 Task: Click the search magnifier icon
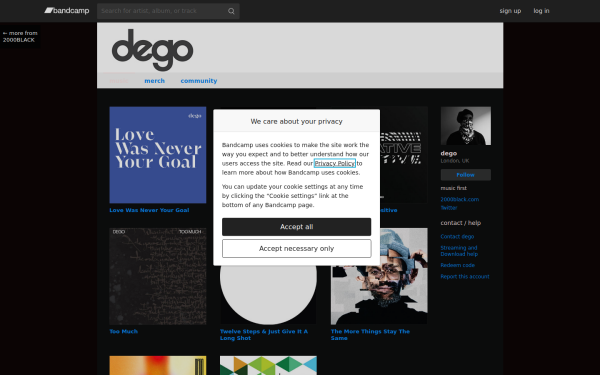[x=231, y=11]
